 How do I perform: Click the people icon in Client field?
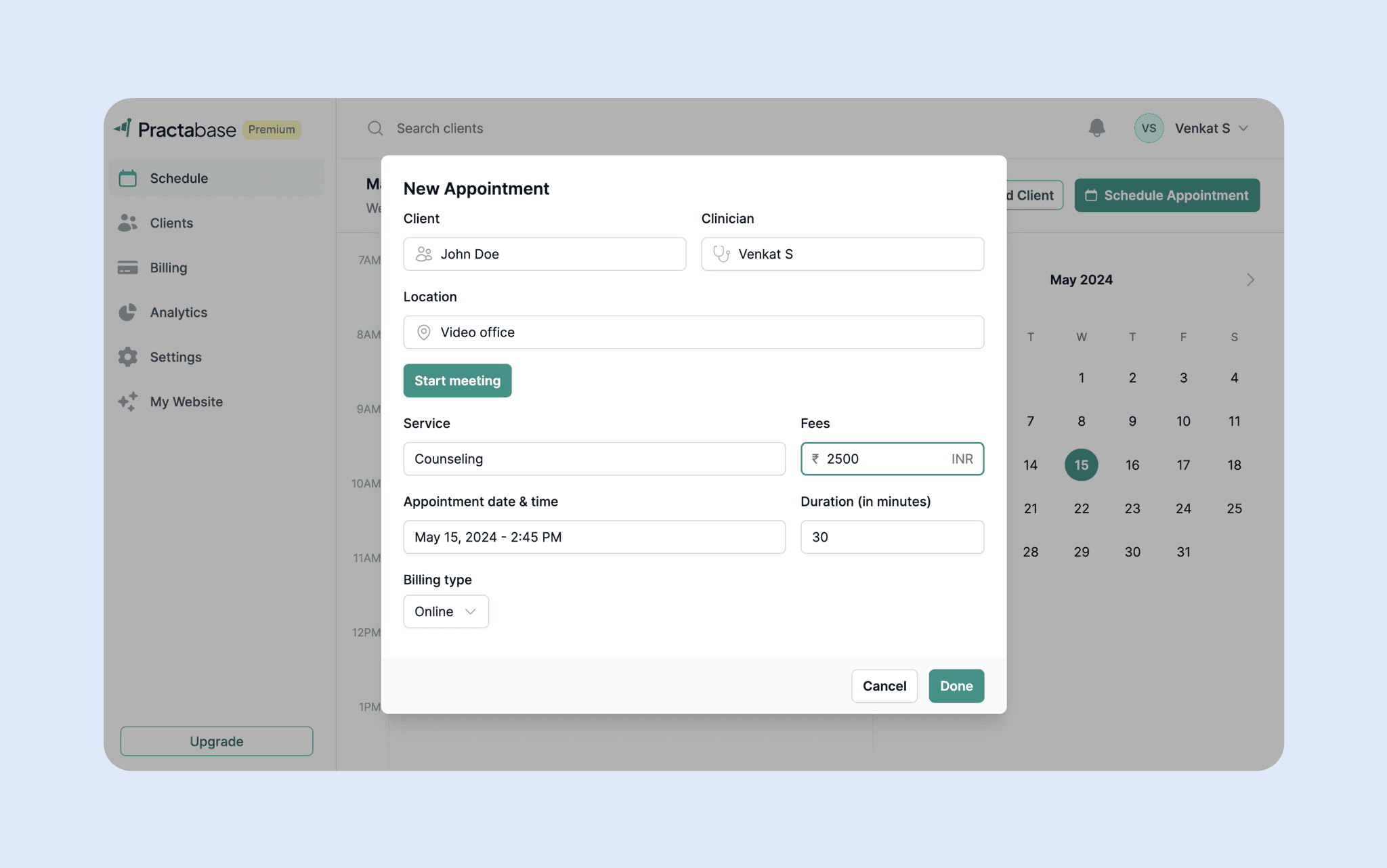pos(424,254)
